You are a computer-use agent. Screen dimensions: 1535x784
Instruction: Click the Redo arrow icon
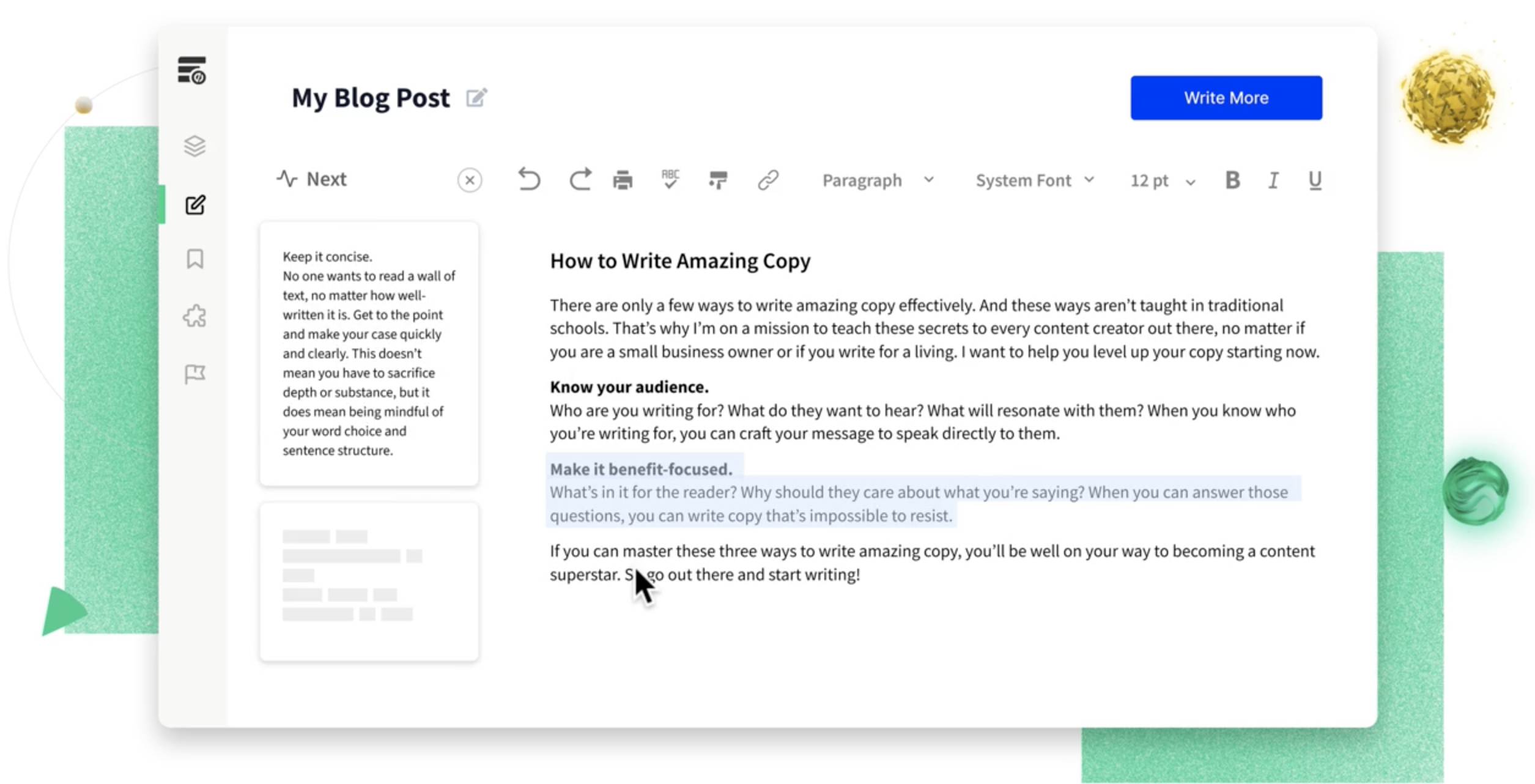580,179
